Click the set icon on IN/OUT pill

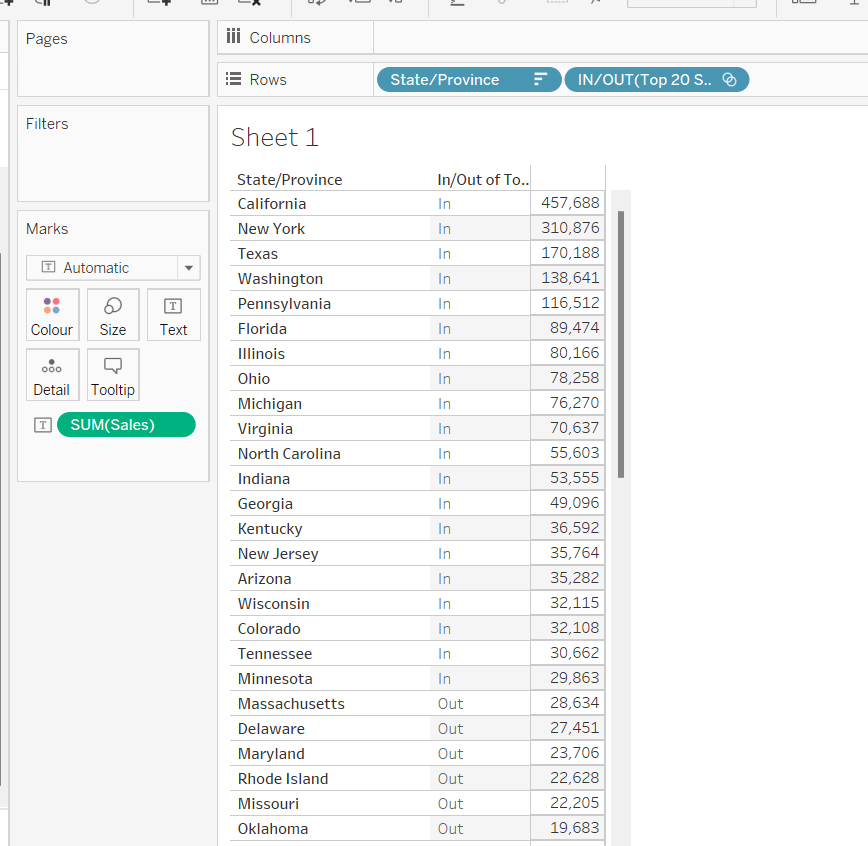[x=729, y=80]
